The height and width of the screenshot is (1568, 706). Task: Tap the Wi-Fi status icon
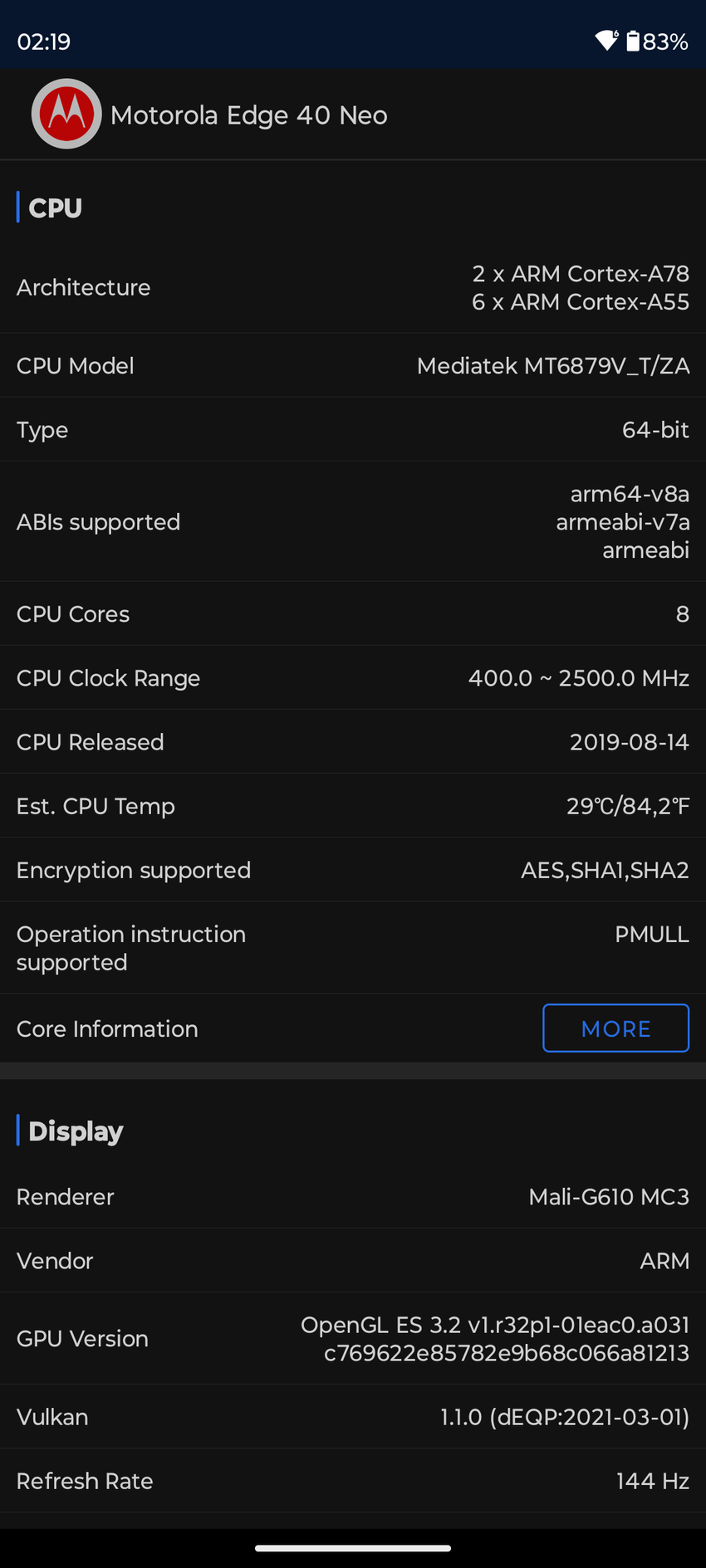click(x=607, y=41)
